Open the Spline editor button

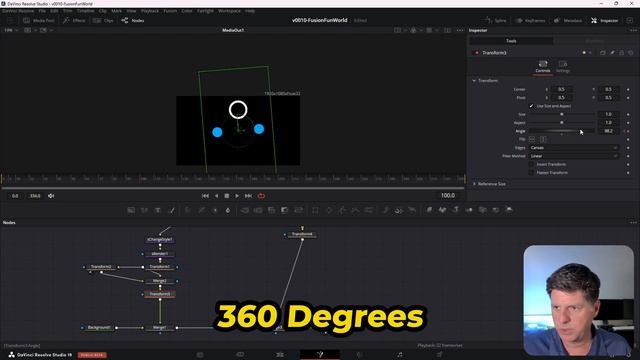496,20
